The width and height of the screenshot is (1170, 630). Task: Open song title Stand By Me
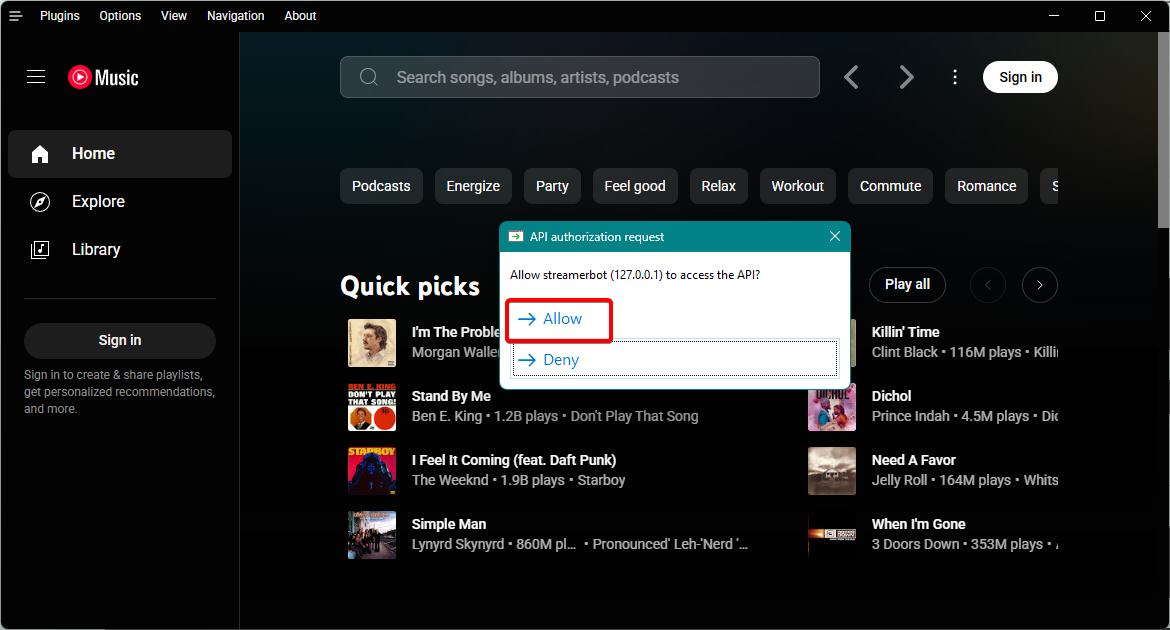(x=451, y=396)
